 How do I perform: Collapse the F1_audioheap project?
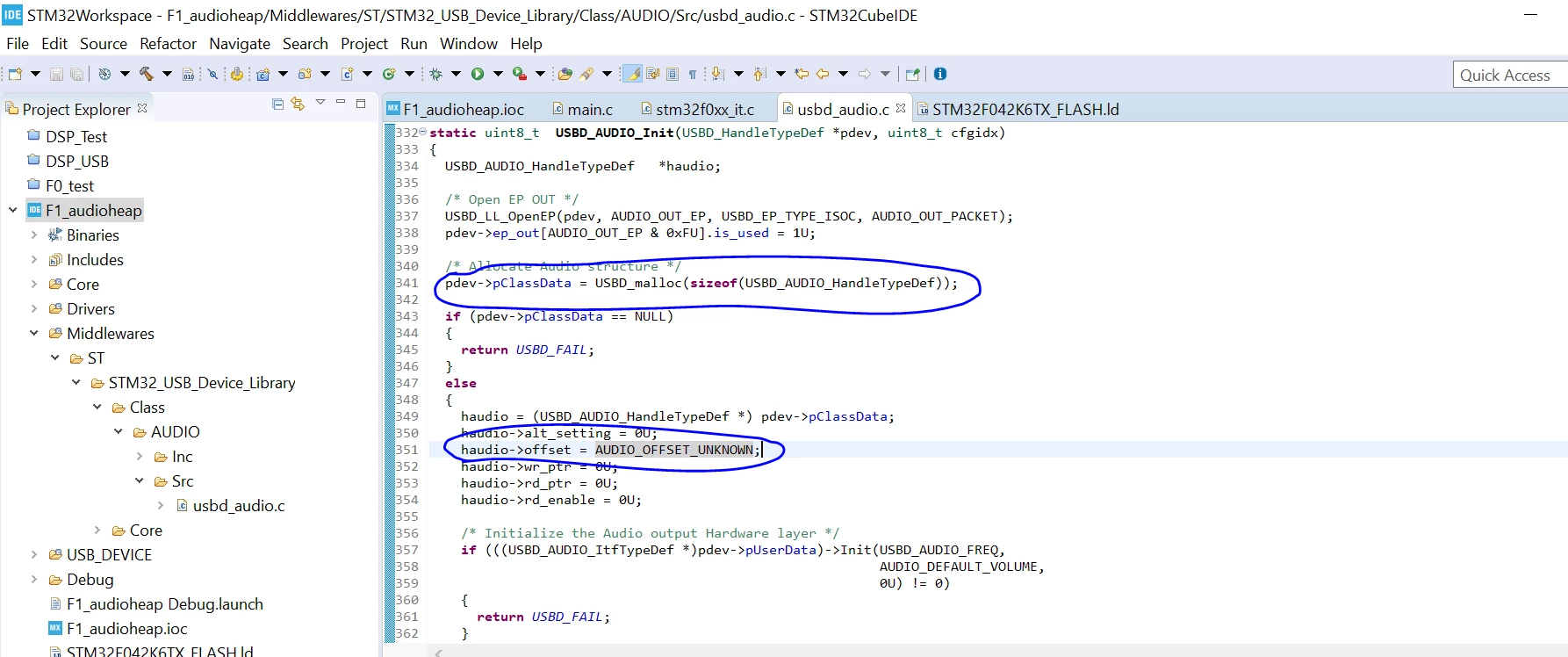(12, 211)
